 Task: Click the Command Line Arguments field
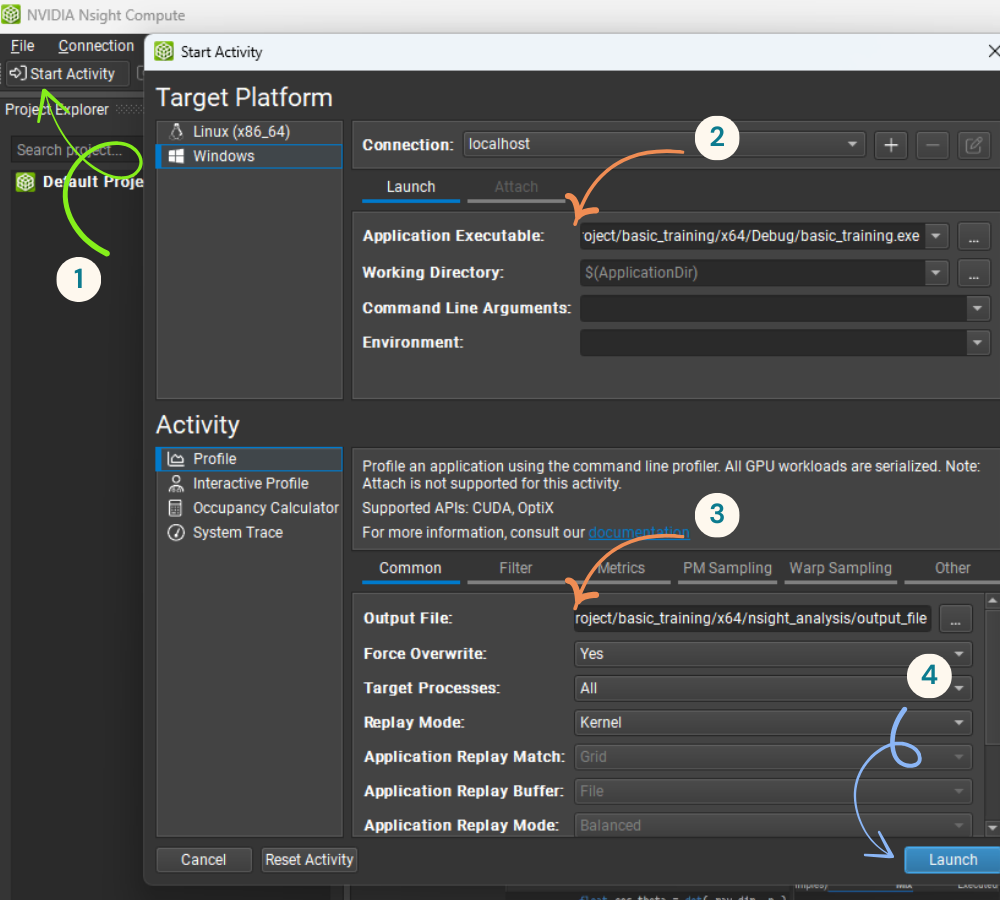773,309
